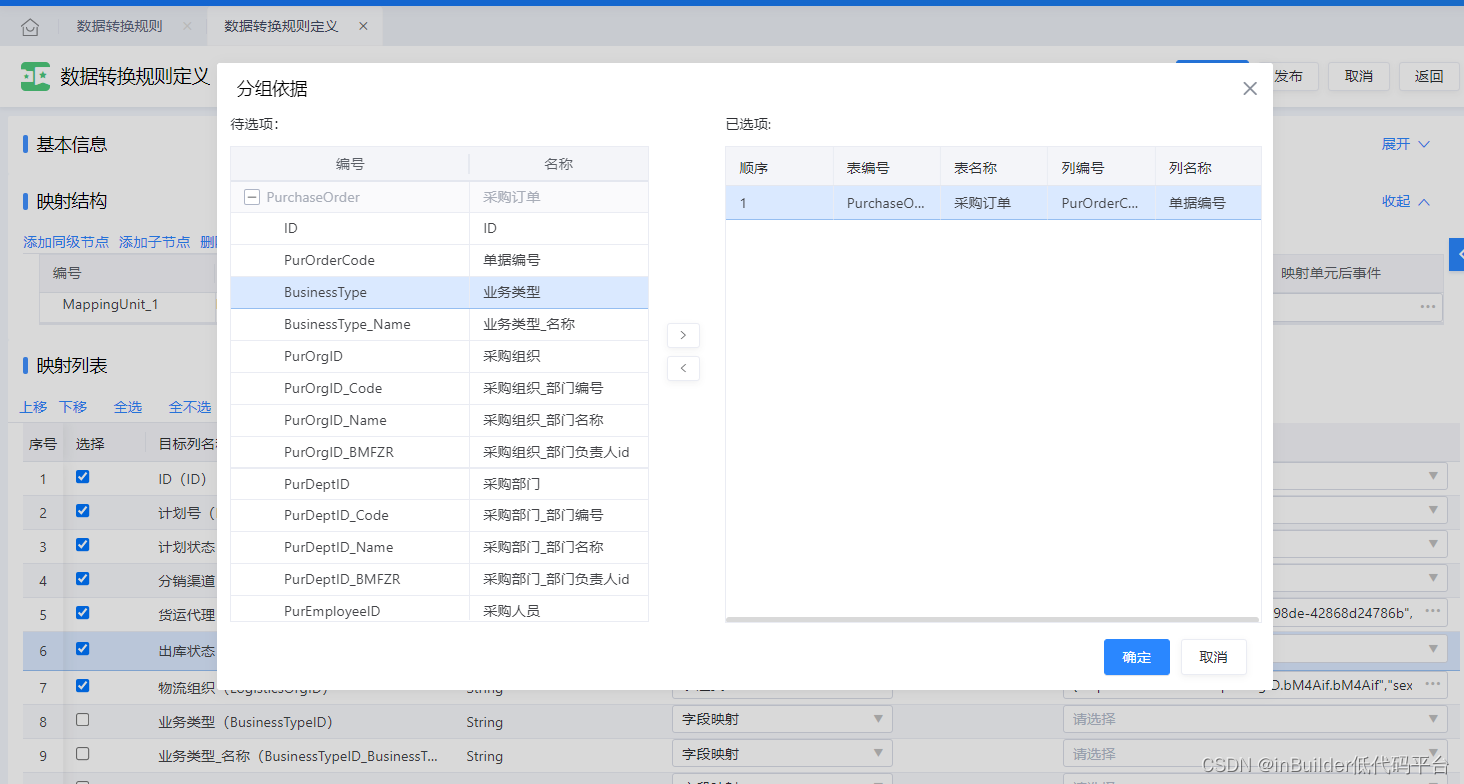The image size is (1464, 784).
Task: Click the 顺序 column header
Action: point(779,168)
